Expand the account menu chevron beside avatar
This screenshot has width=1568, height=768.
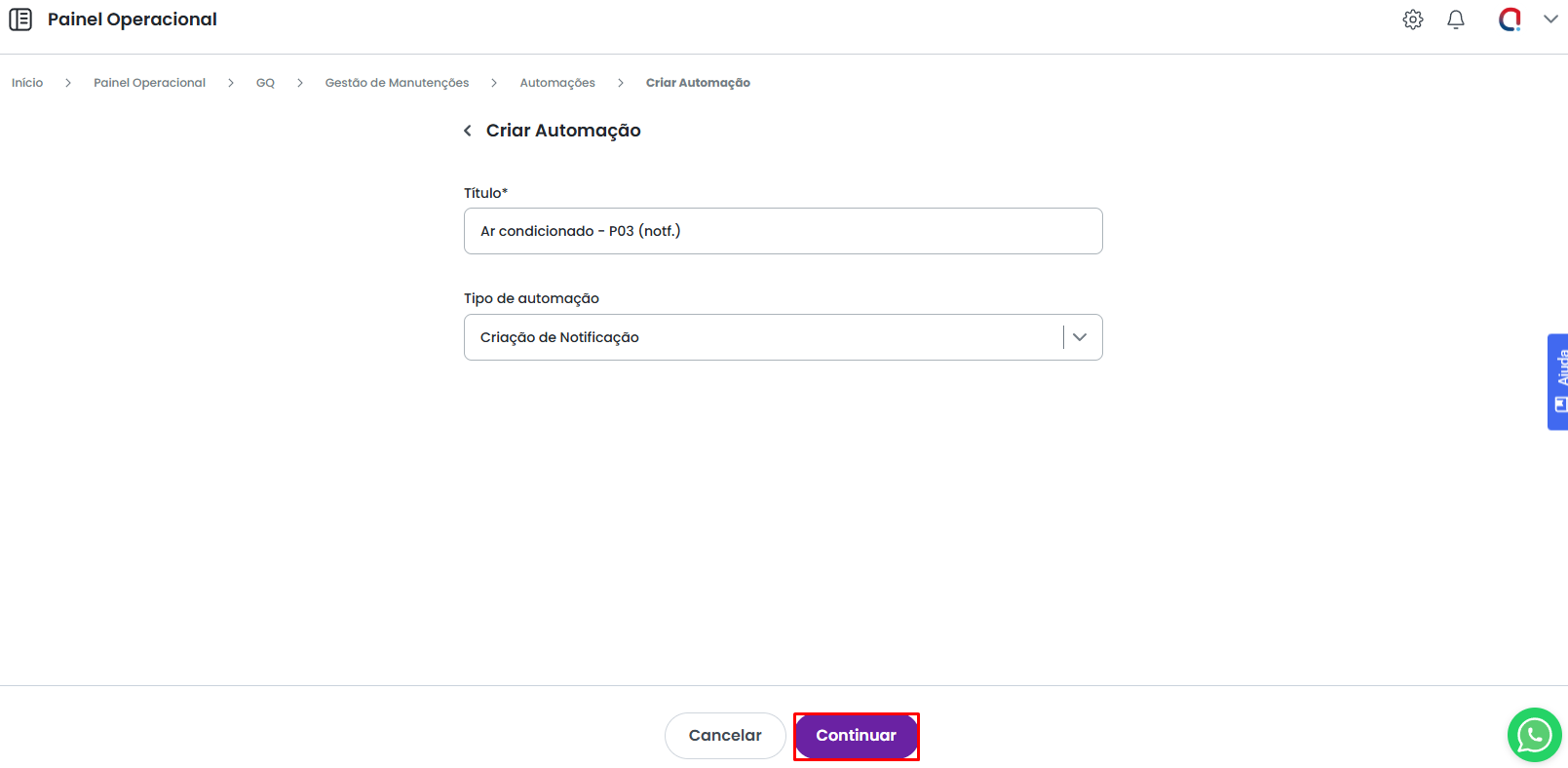pyautogui.click(x=1550, y=19)
